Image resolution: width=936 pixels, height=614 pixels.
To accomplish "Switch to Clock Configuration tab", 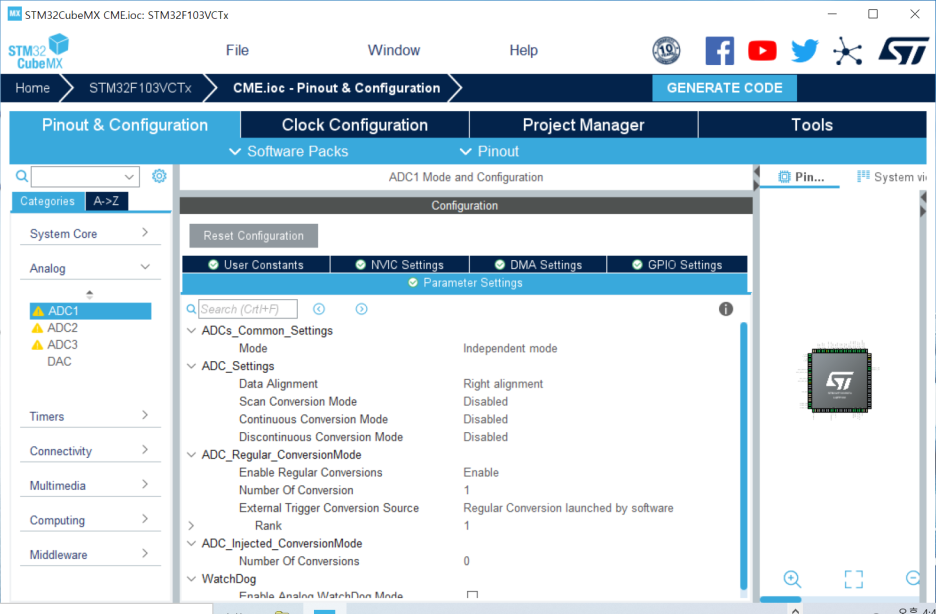I will coord(355,125).
